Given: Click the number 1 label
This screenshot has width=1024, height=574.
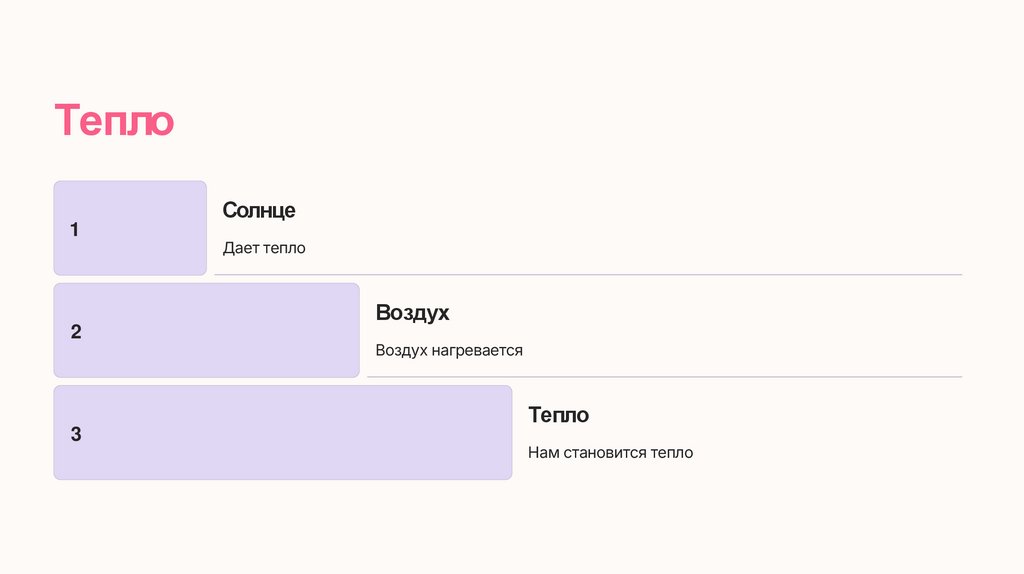Looking at the screenshot, I should pos(74,230).
